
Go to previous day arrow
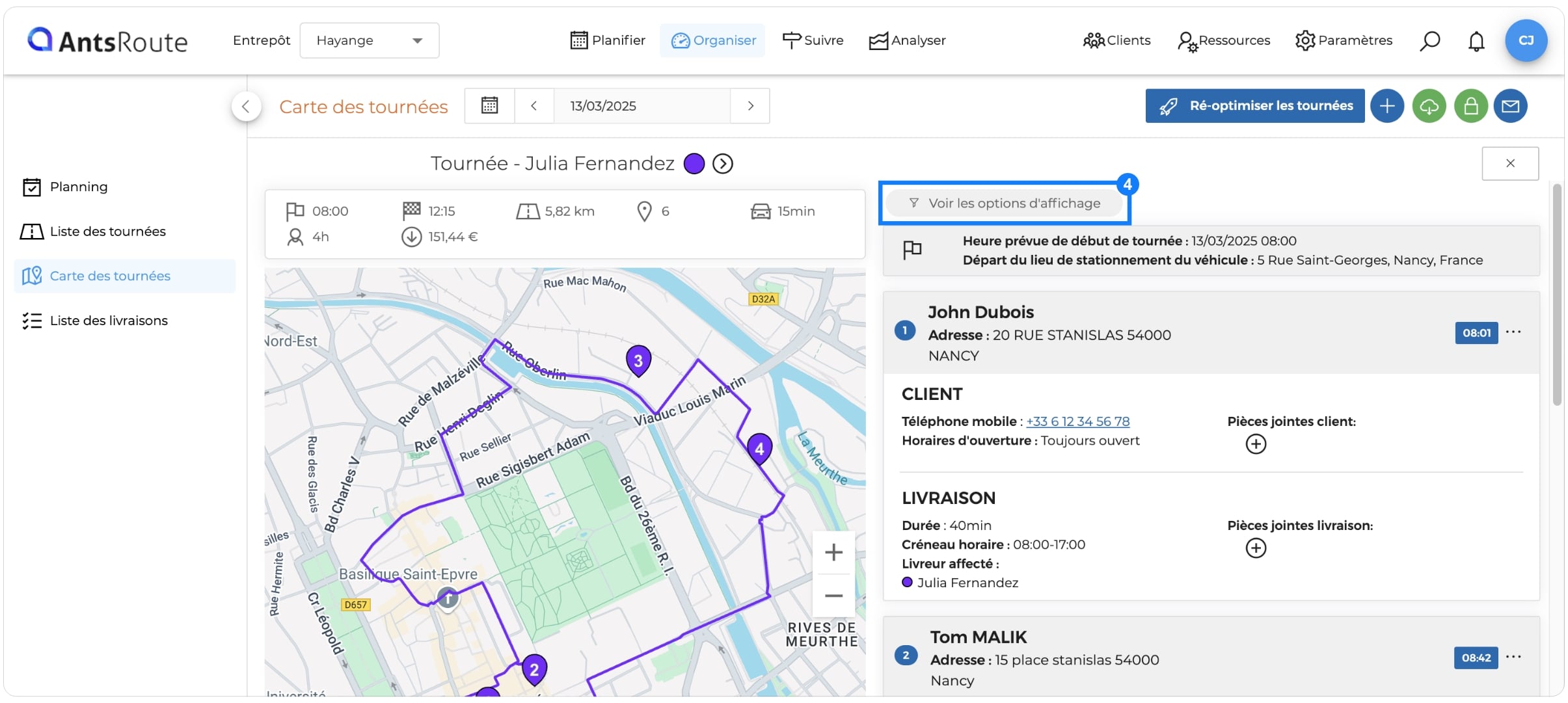click(x=534, y=105)
